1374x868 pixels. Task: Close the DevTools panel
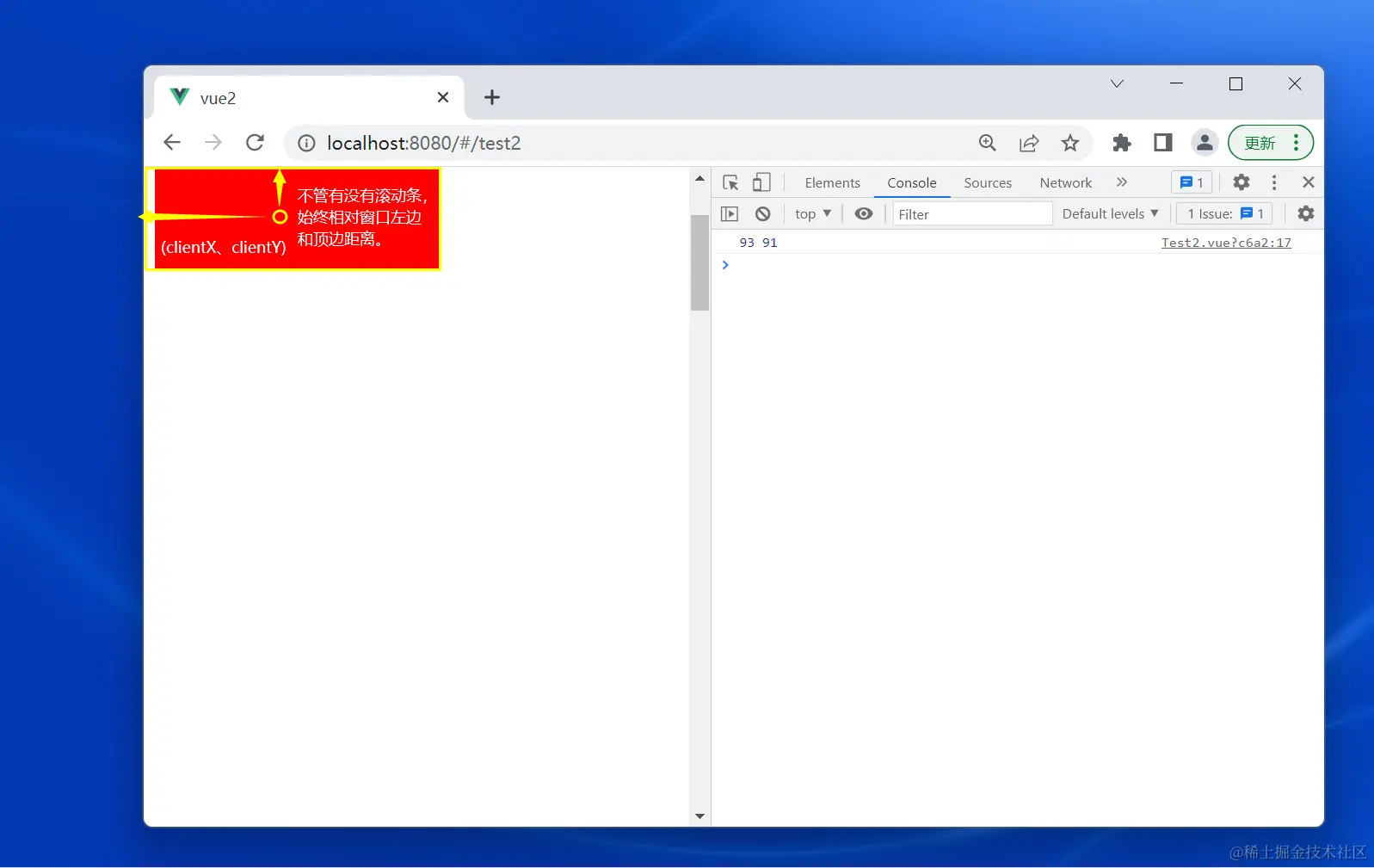coord(1309,182)
